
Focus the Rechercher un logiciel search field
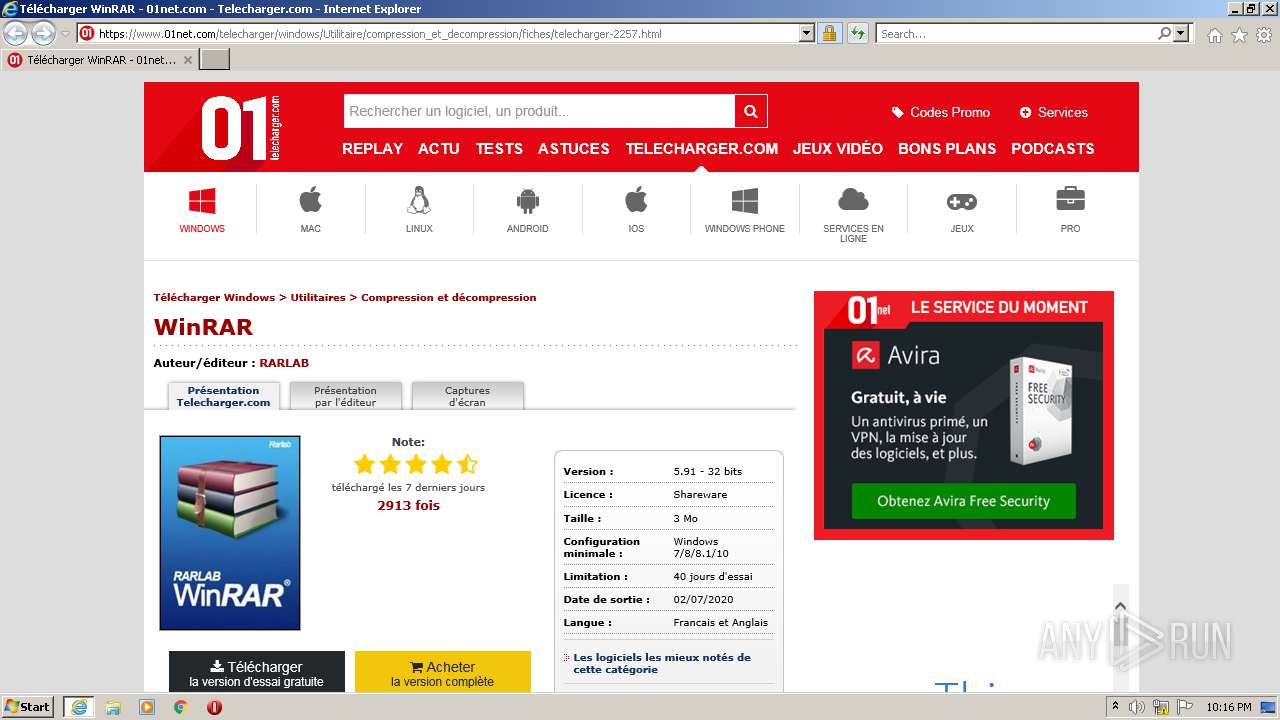pos(539,111)
